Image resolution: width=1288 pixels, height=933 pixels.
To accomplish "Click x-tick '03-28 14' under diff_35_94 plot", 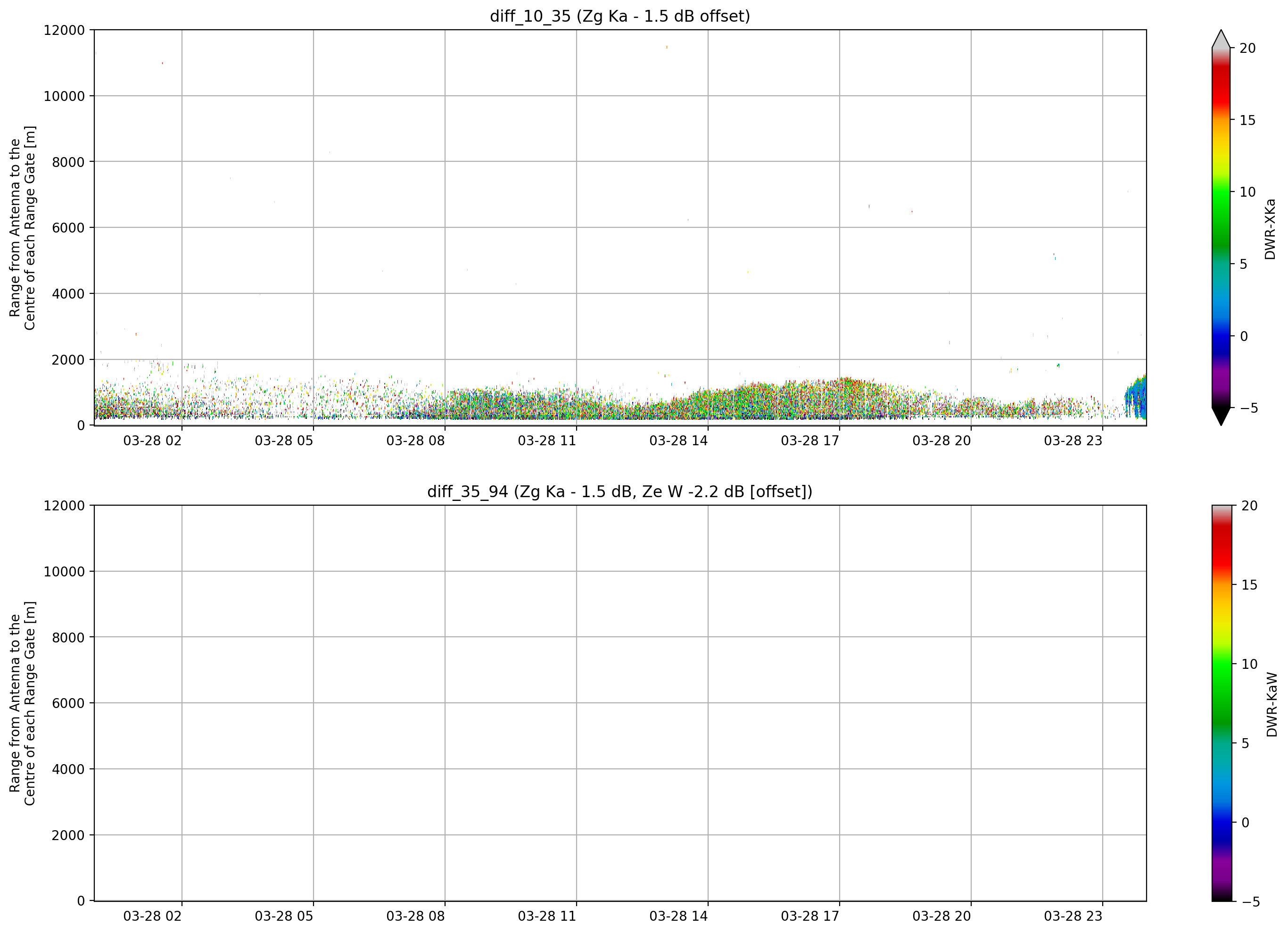I will (678, 916).
